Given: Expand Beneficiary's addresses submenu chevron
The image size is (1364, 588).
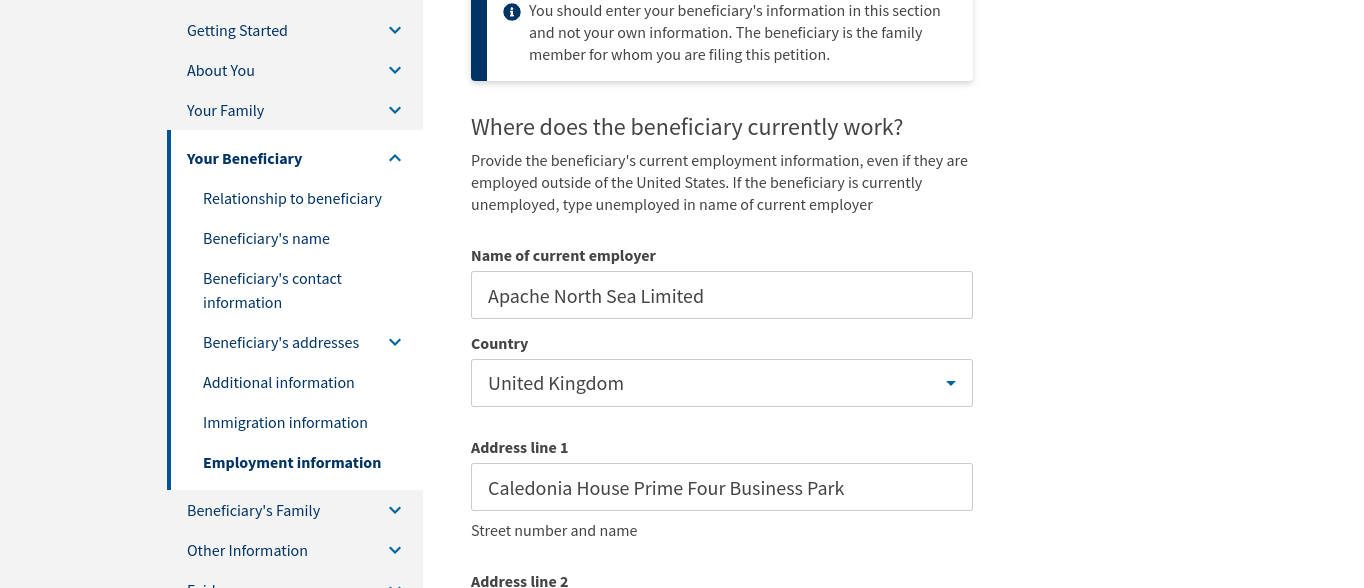Looking at the screenshot, I should 395,343.
